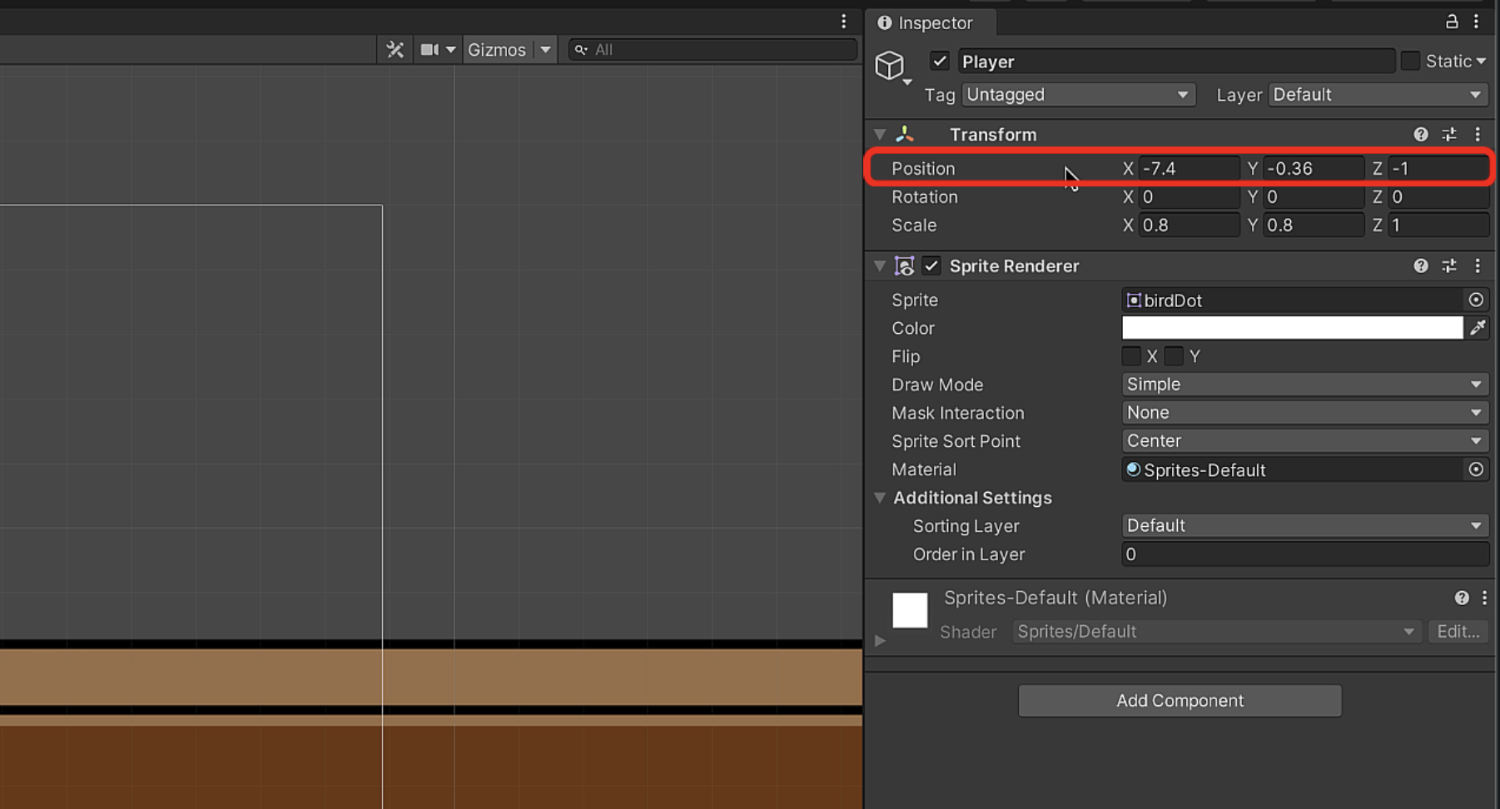
Task: Click the Sprite Renderer component icon
Action: tap(905, 266)
